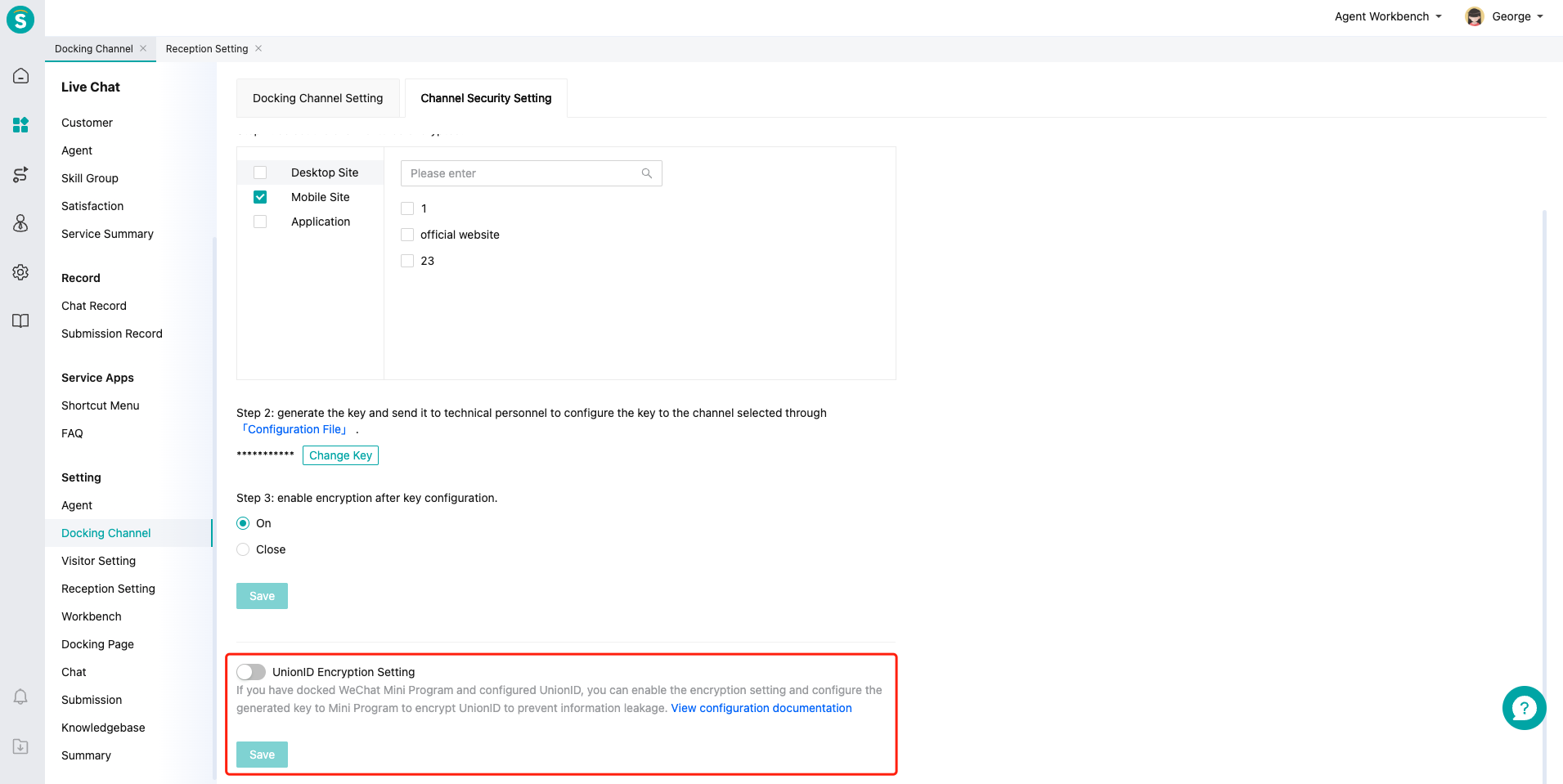
Task: Click the green S logo icon
Action: (x=20, y=19)
